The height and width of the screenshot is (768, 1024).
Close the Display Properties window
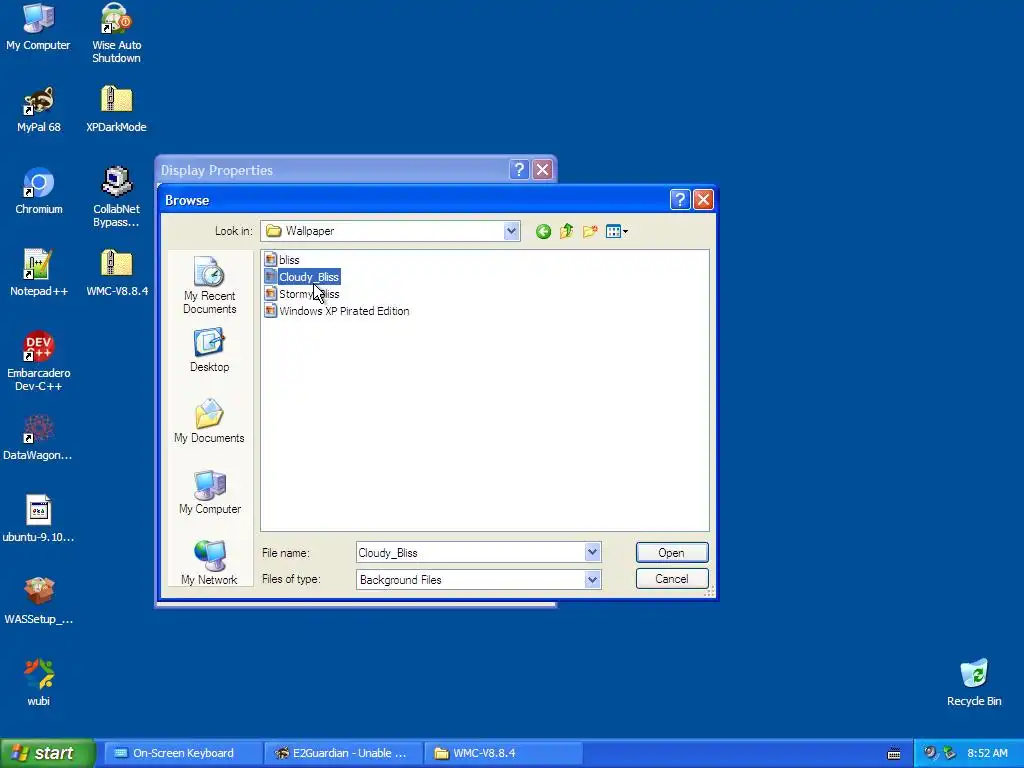point(543,170)
